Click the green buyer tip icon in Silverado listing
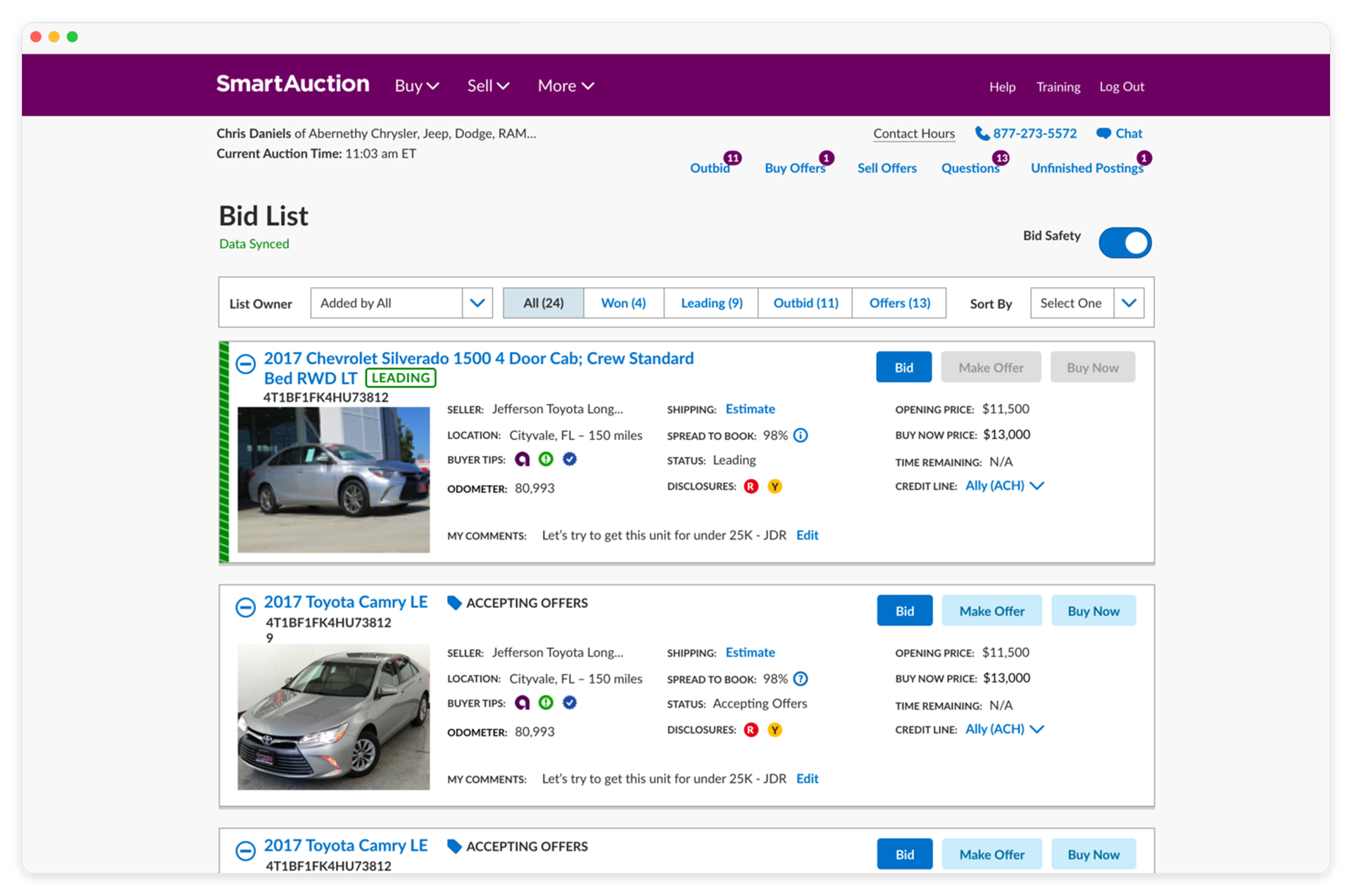This screenshot has height=896, width=1352. click(x=546, y=460)
